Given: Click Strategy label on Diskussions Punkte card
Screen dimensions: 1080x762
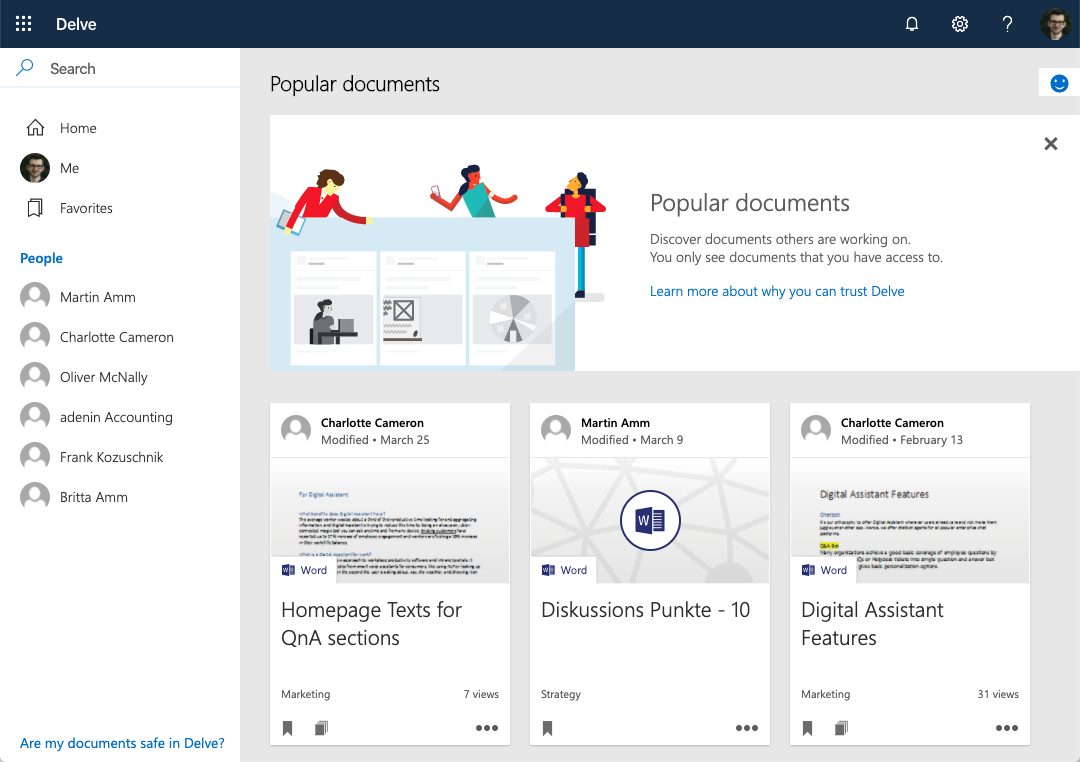Looking at the screenshot, I should [x=561, y=694].
